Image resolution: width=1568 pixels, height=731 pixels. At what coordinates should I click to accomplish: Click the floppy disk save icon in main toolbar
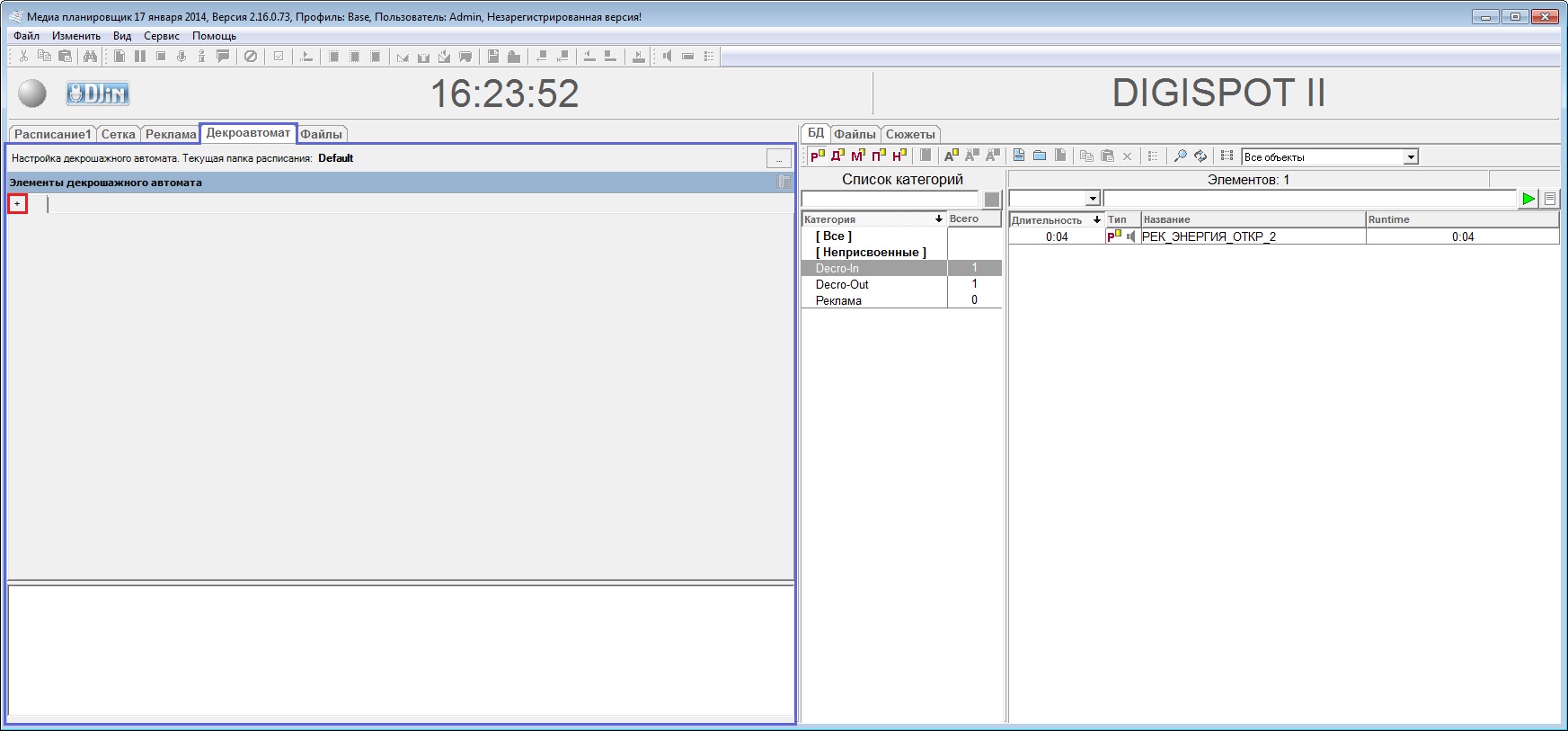(493, 56)
